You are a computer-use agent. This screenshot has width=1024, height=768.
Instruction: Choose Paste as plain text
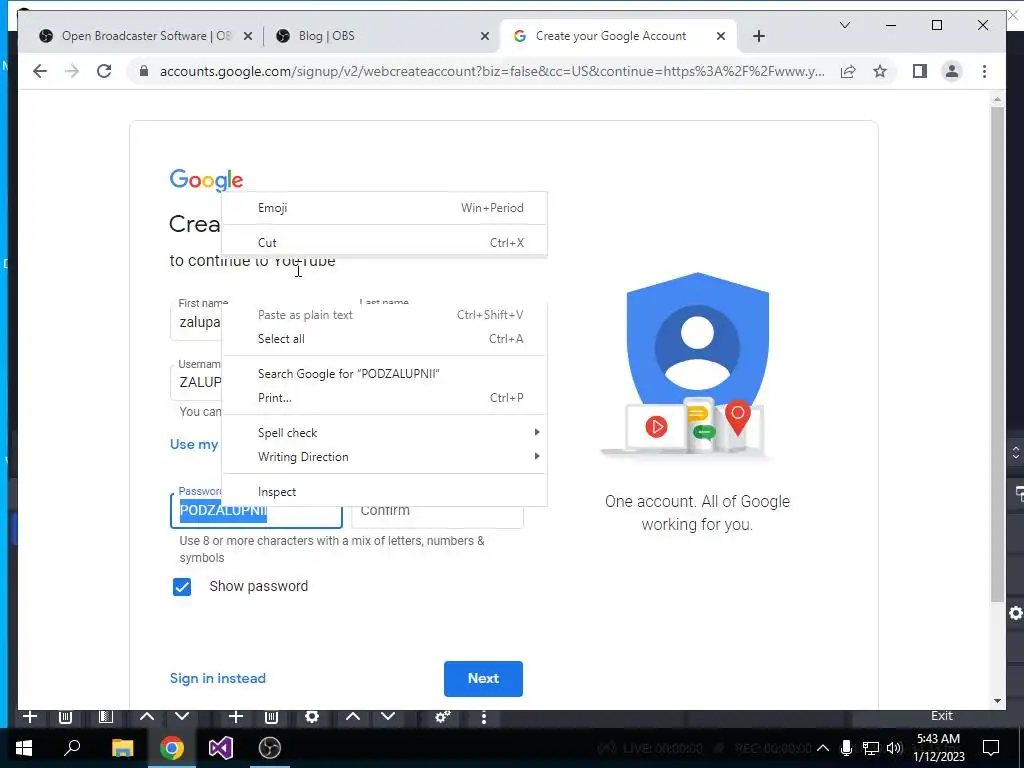(x=384, y=315)
